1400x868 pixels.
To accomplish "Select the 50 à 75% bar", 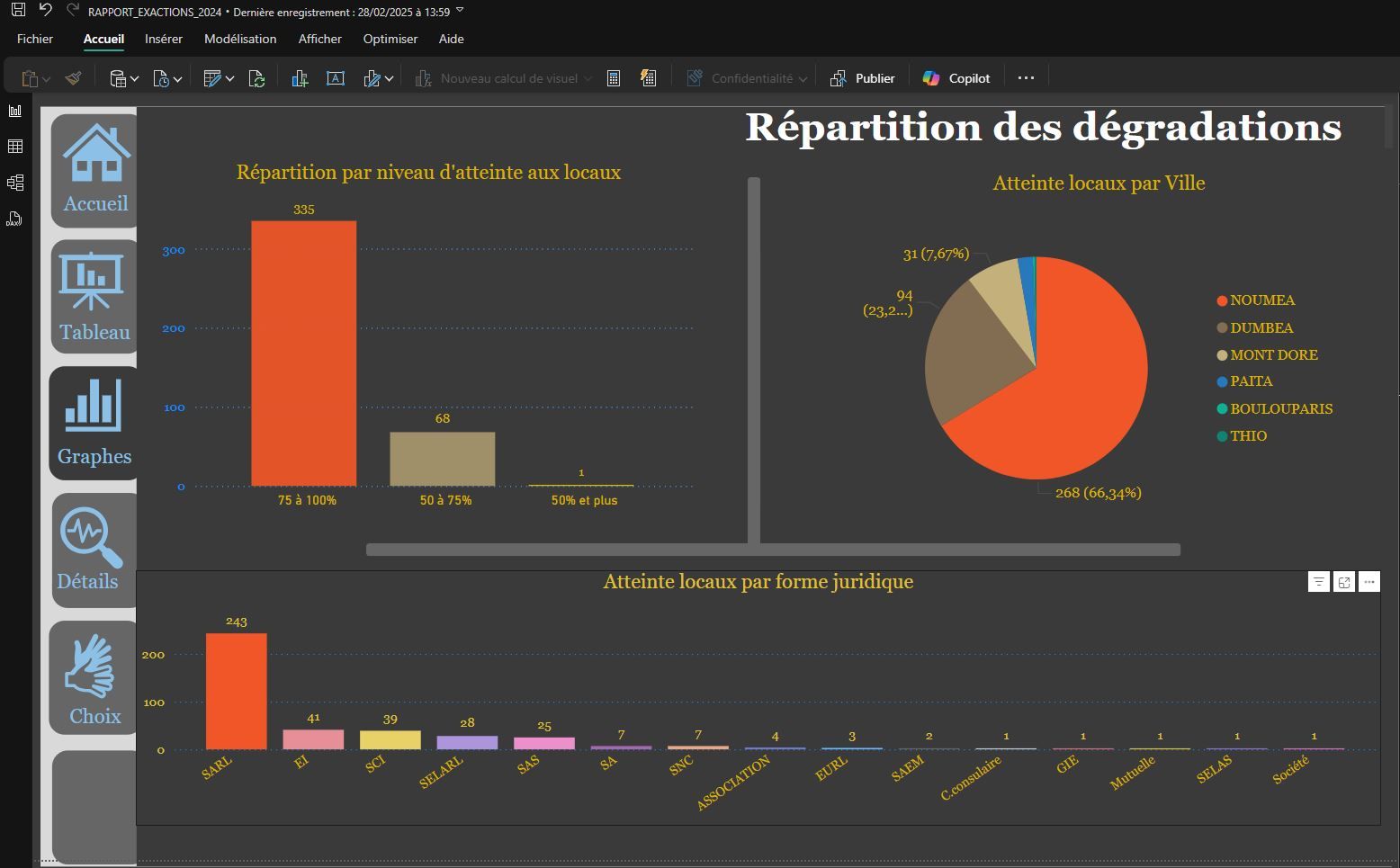I will tap(443, 459).
